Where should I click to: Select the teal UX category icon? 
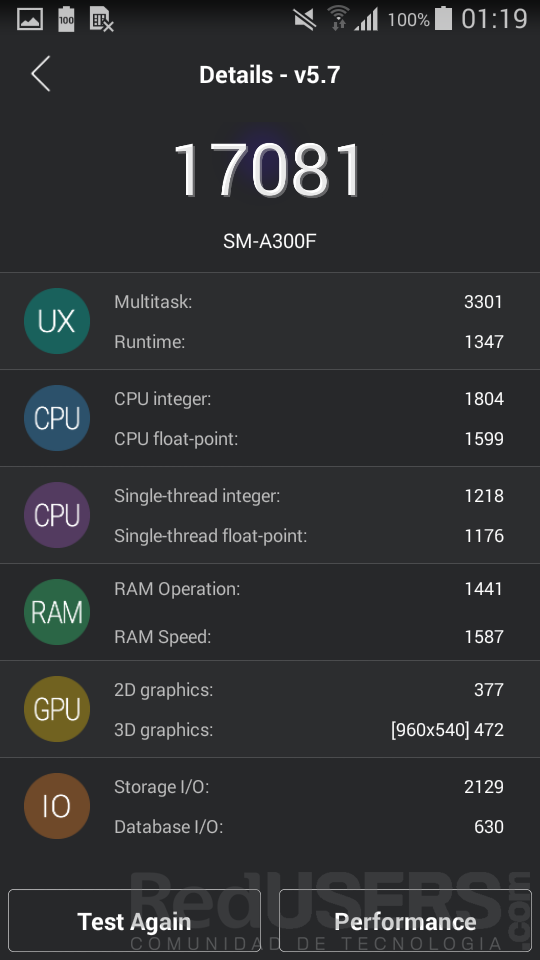pos(57,321)
